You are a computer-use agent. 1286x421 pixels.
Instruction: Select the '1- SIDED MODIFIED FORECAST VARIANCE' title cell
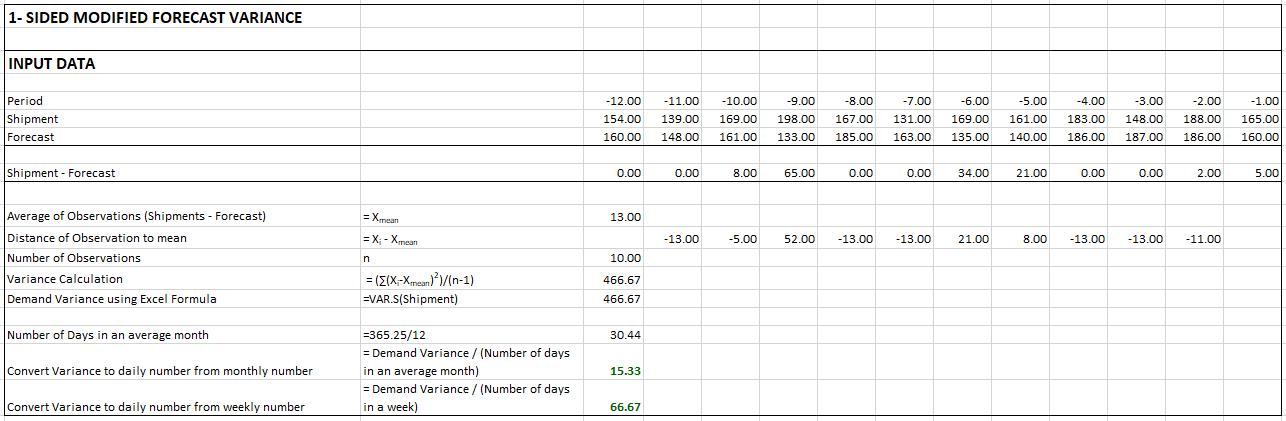pyautogui.click(x=181, y=18)
